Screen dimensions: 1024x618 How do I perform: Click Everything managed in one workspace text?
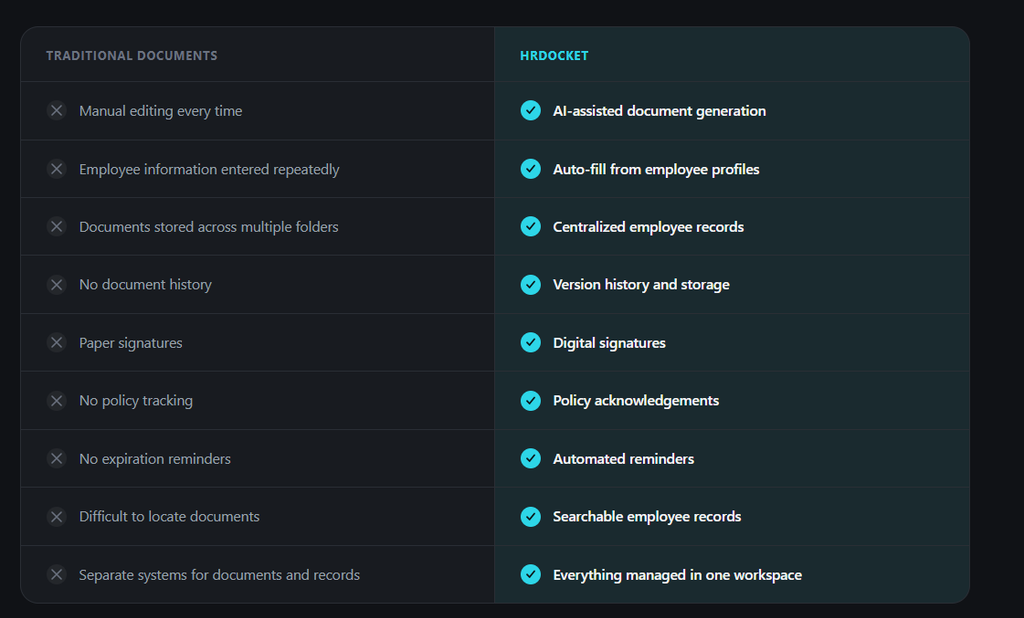tap(677, 575)
